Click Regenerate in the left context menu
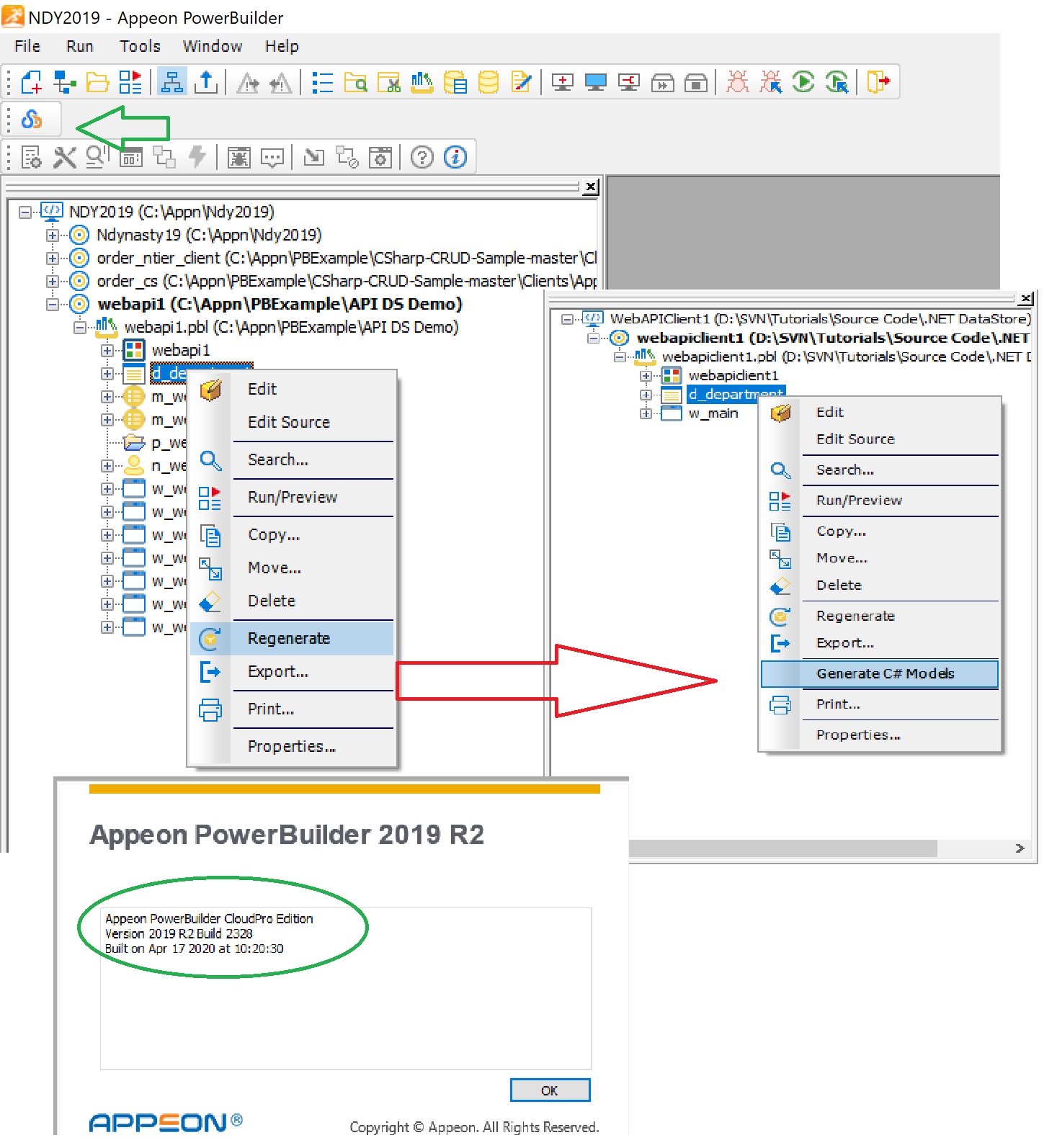The height and width of the screenshot is (1148, 1057). [288, 638]
